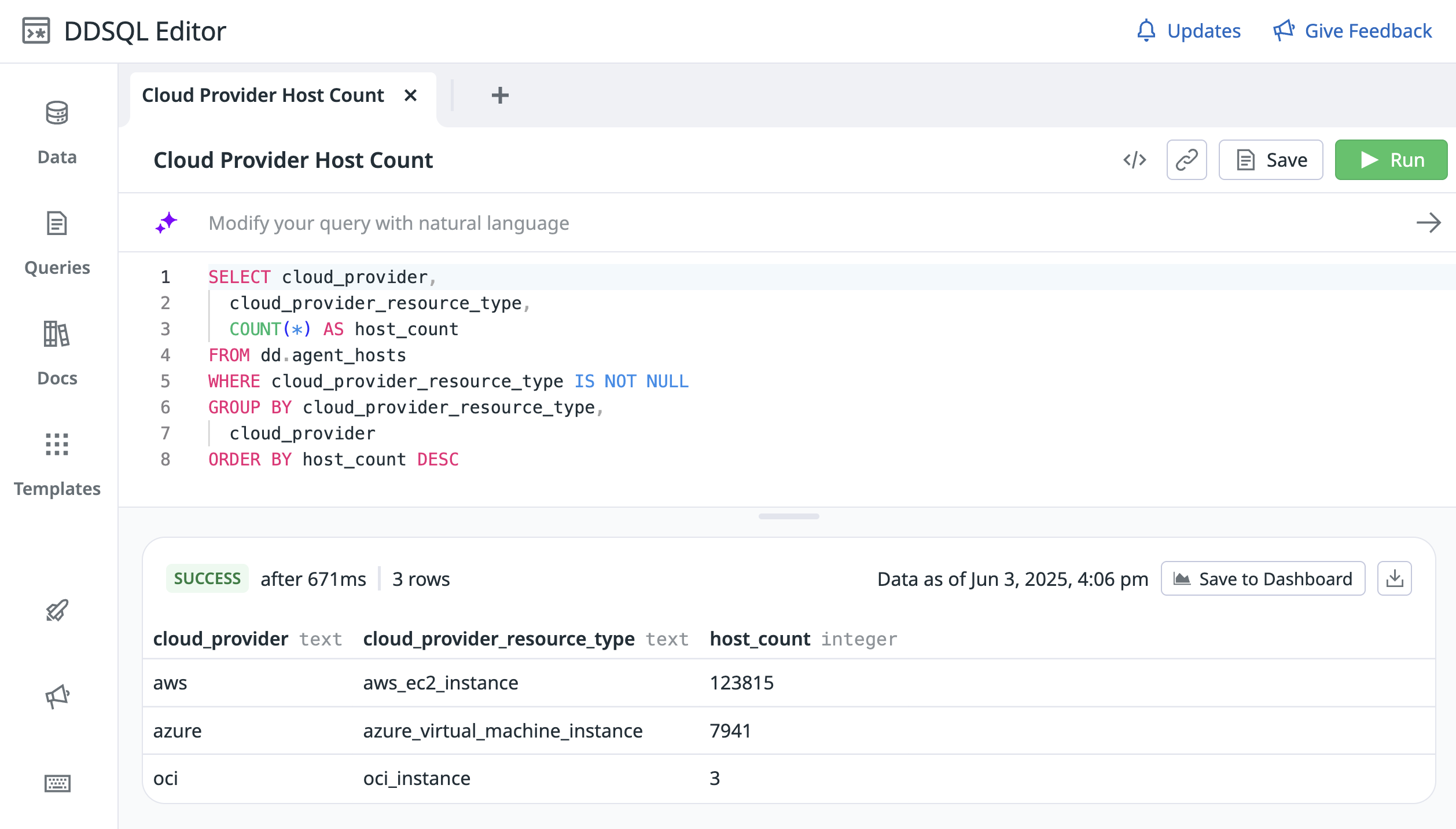Select the oci row cell
Screen dimensions: 1456x829
point(166,779)
